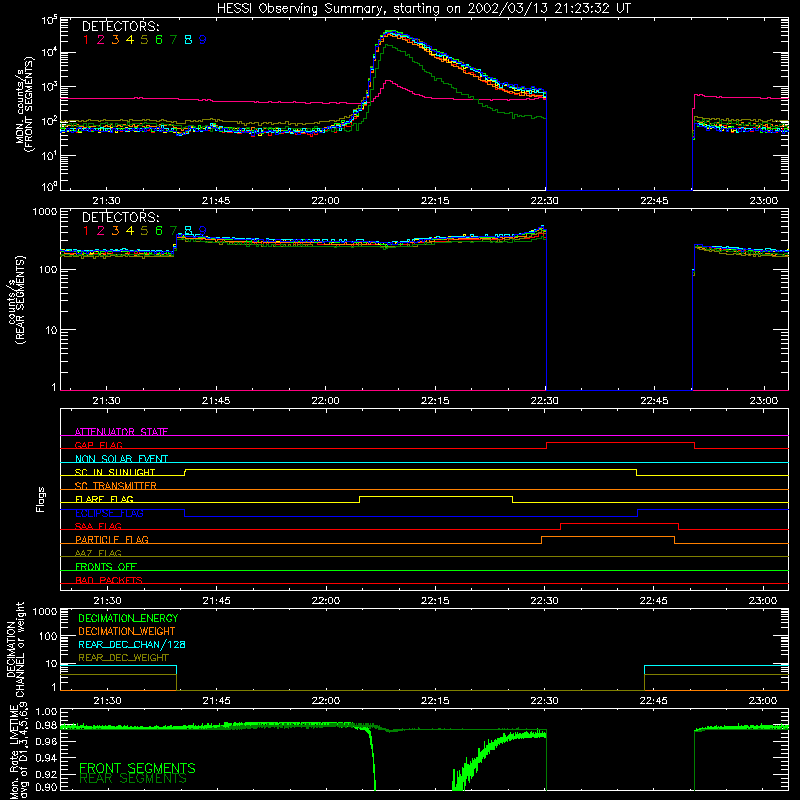Select orange detector 3 in rear segments legend

[x=115, y=231]
